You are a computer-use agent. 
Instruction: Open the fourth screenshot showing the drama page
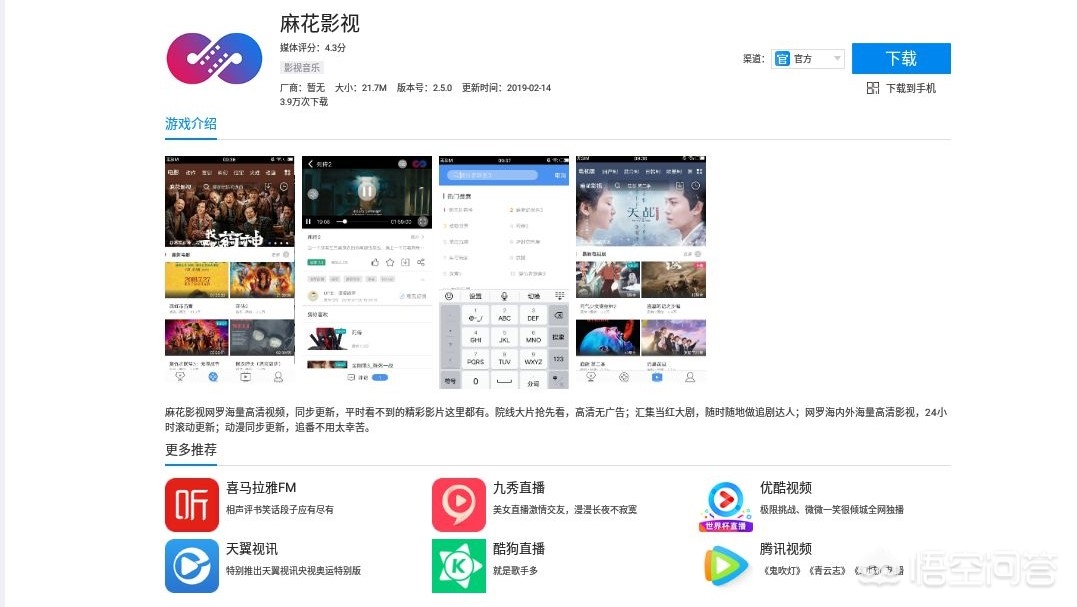pyautogui.click(x=641, y=271)
